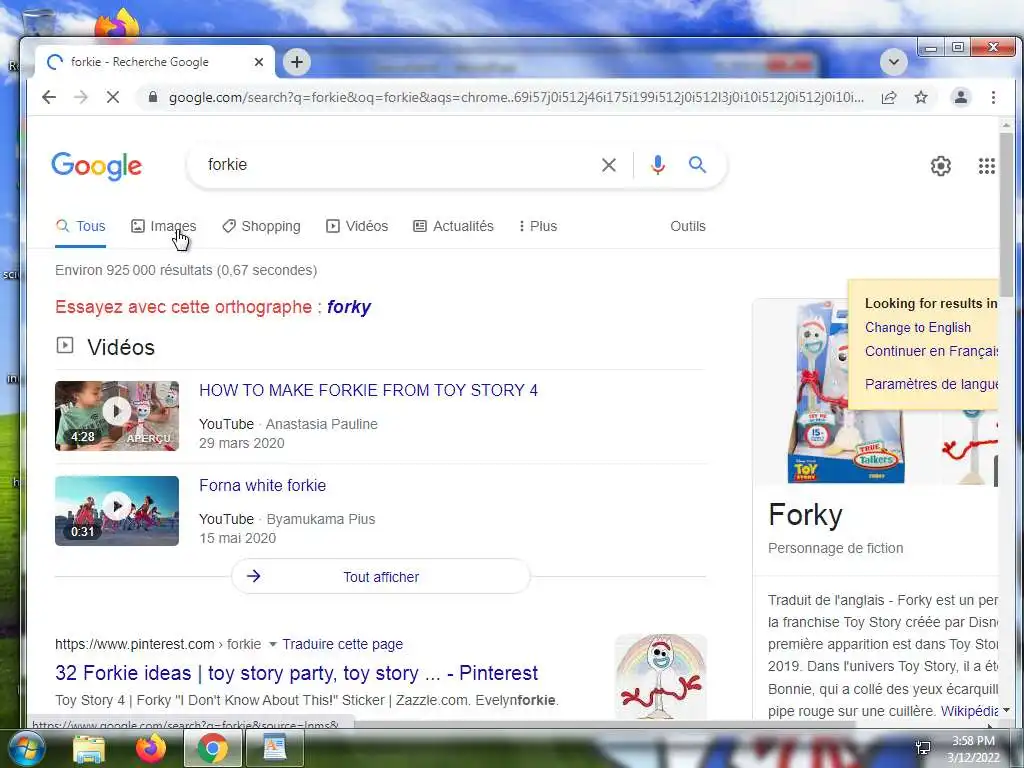
Task: Click the tab search chevron button
Action: click(893, 62)
